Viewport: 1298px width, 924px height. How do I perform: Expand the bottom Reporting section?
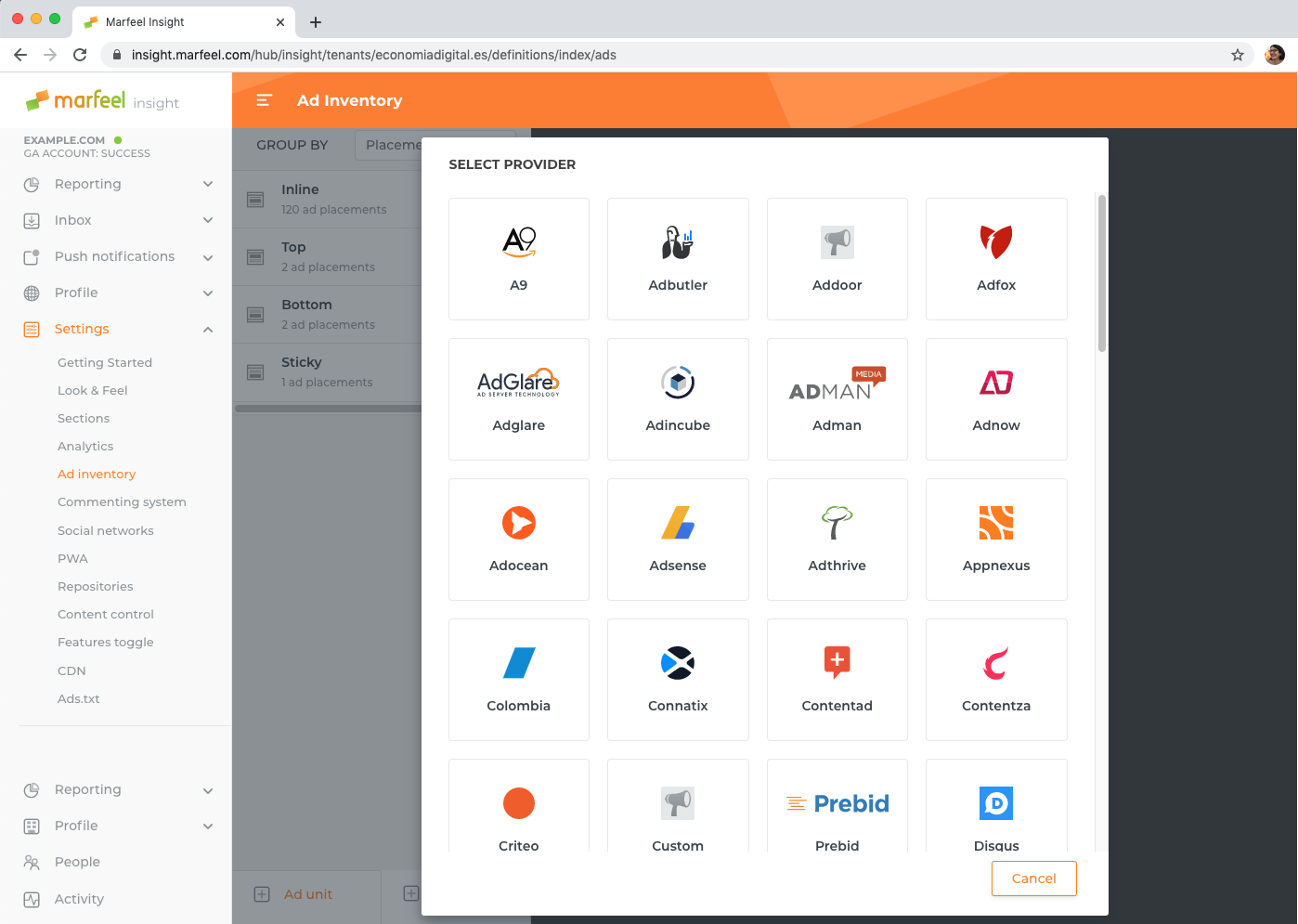tap(119, 789)
